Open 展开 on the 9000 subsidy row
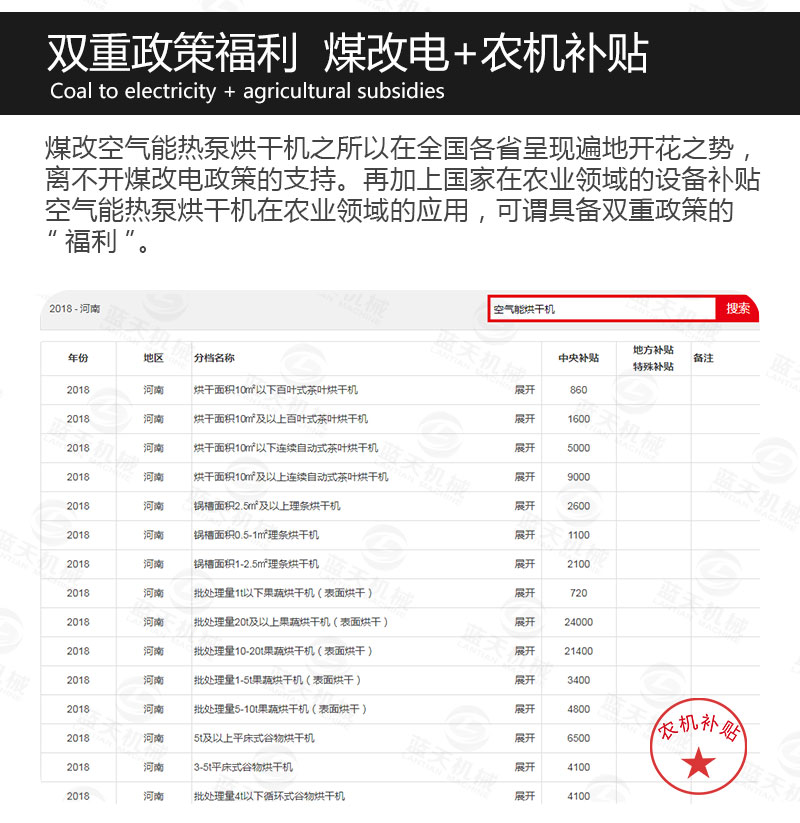The width and height of the screenshot is (800, 823). 525,477
